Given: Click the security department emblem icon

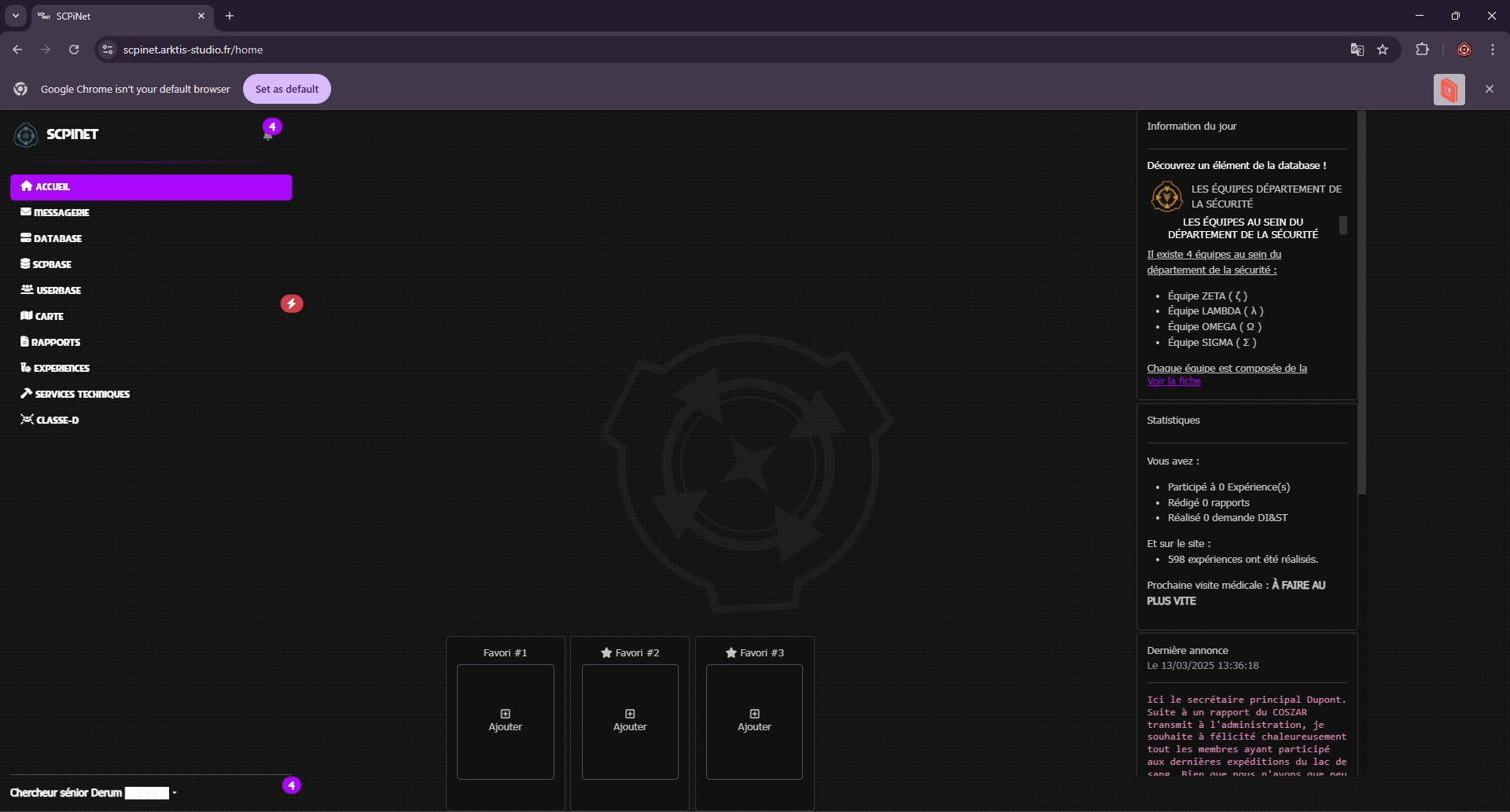Looking at the screenshot, I should click(1166, 197).
